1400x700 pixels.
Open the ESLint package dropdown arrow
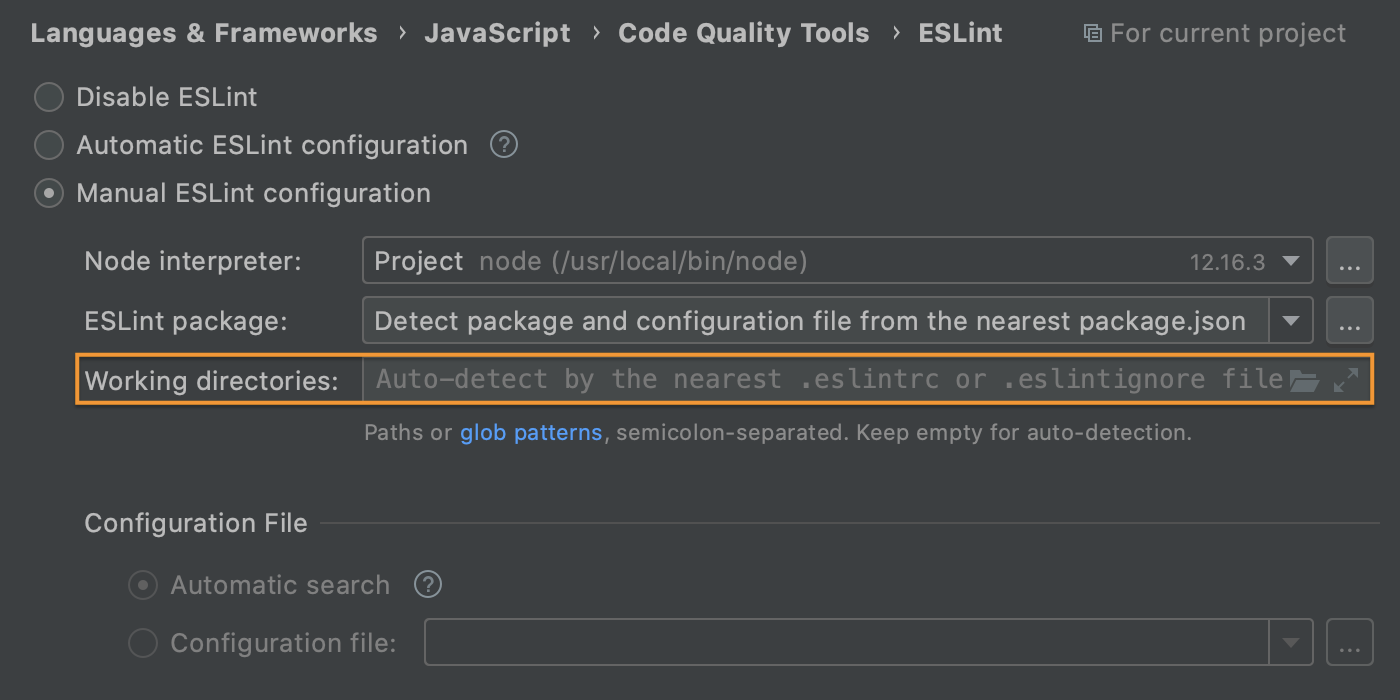coord(1291,321)
